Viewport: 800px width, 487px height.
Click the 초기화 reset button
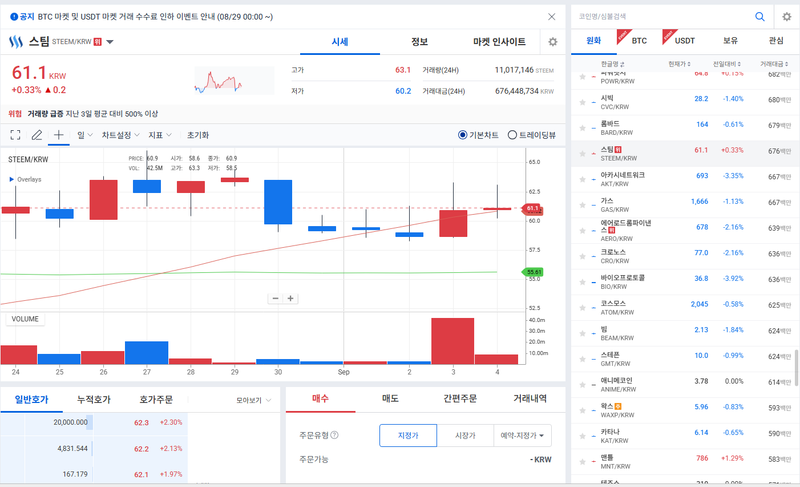click(198, 135)
